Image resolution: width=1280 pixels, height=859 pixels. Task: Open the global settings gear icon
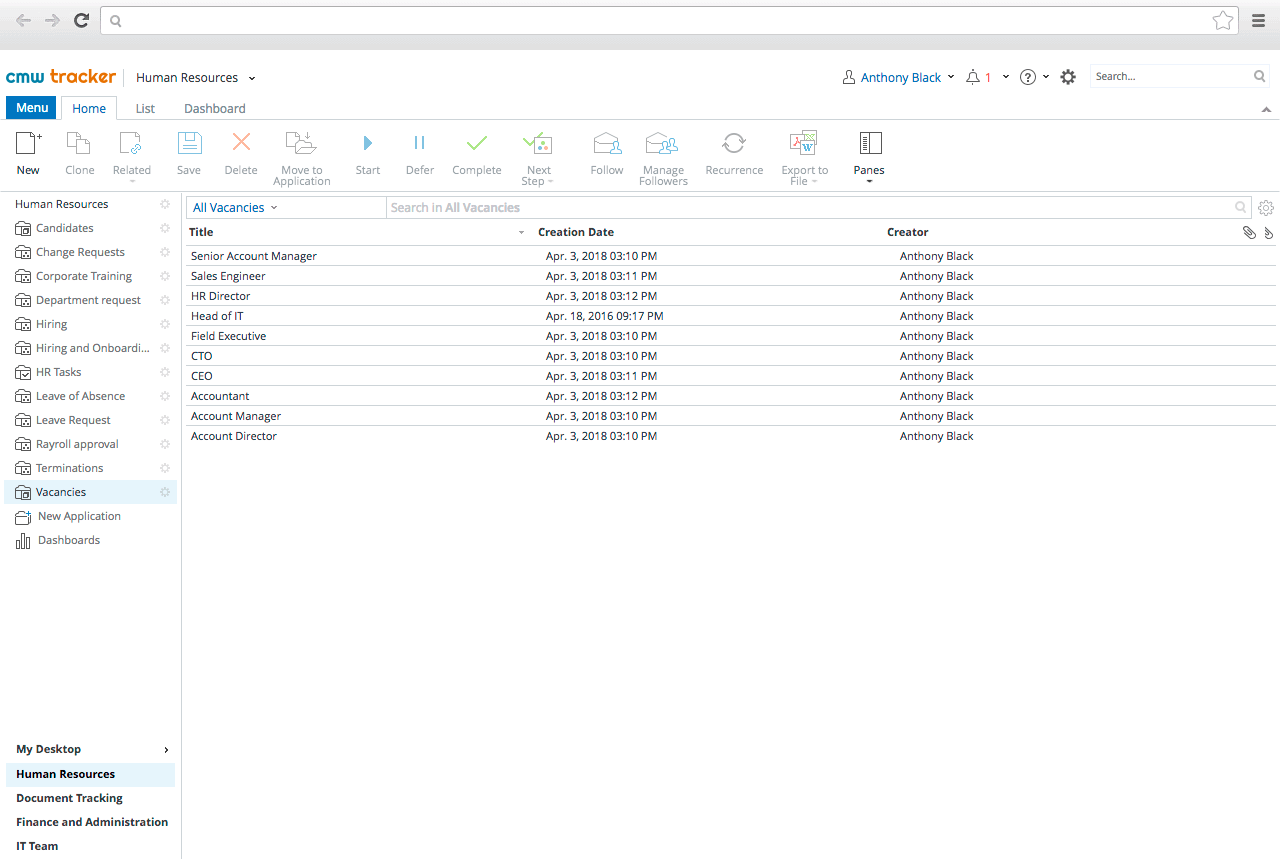1068,77
